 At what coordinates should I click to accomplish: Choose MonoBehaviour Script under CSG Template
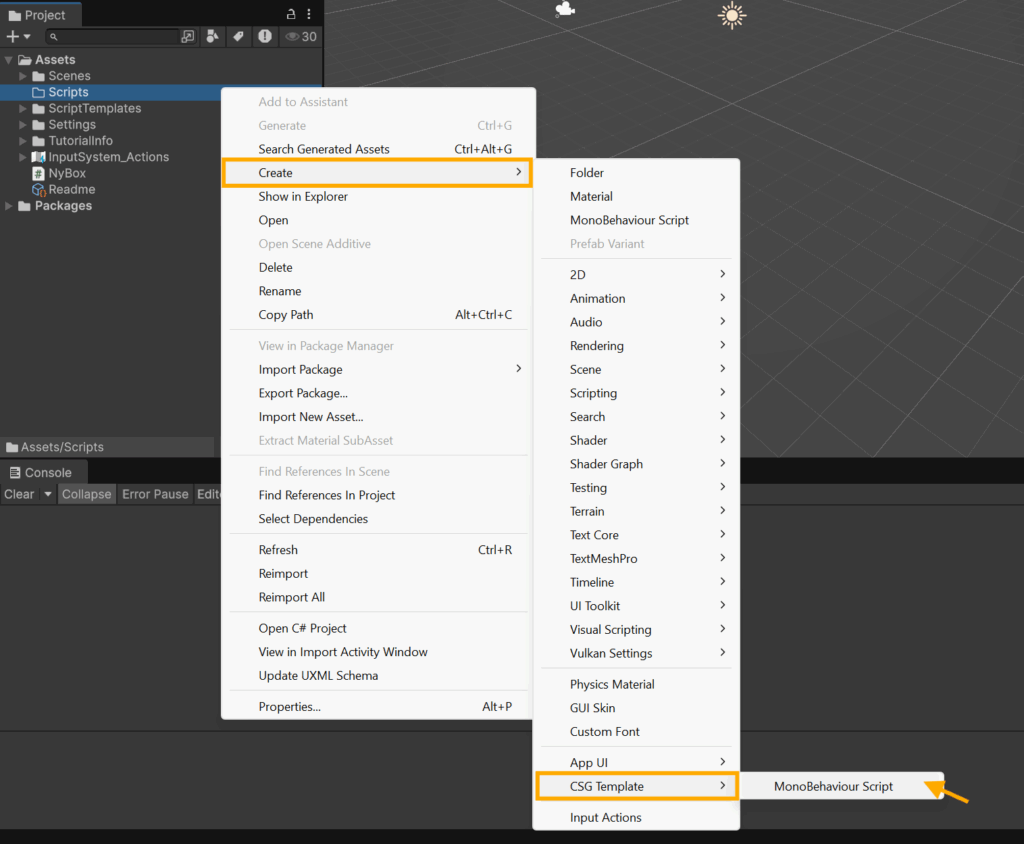coord(841,787)
